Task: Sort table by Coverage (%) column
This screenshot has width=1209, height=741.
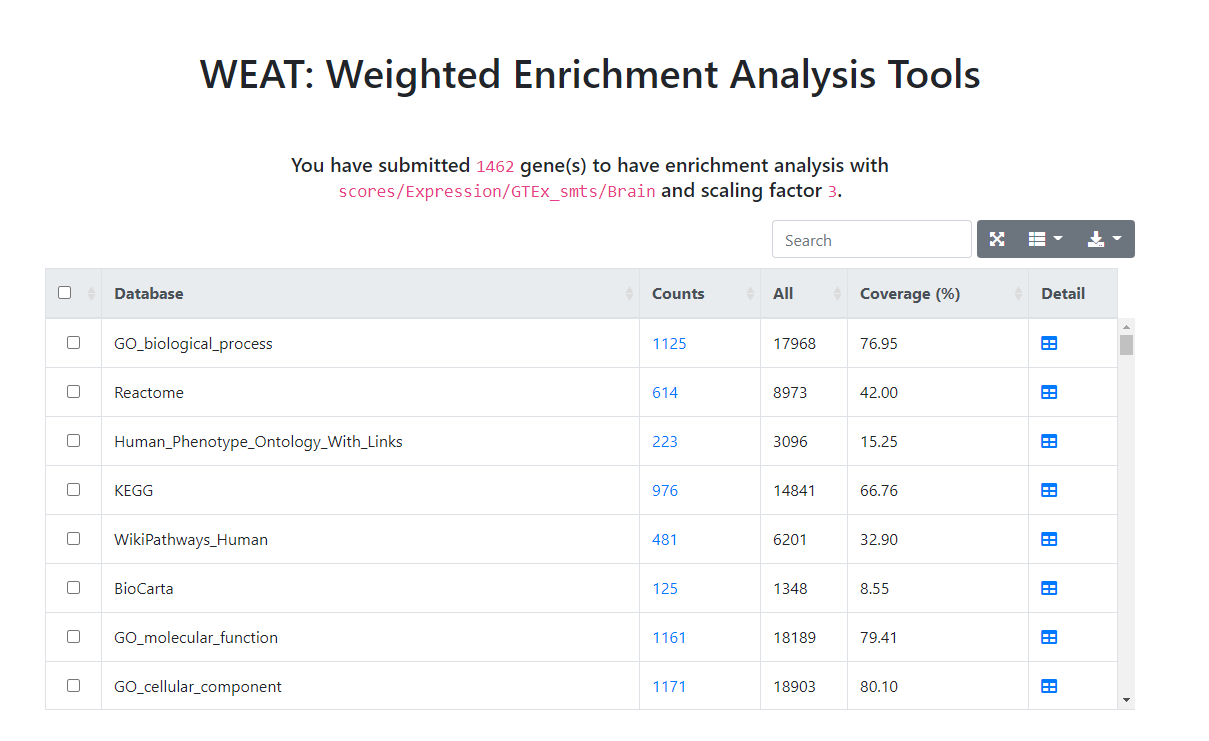Action: [937, 293]
